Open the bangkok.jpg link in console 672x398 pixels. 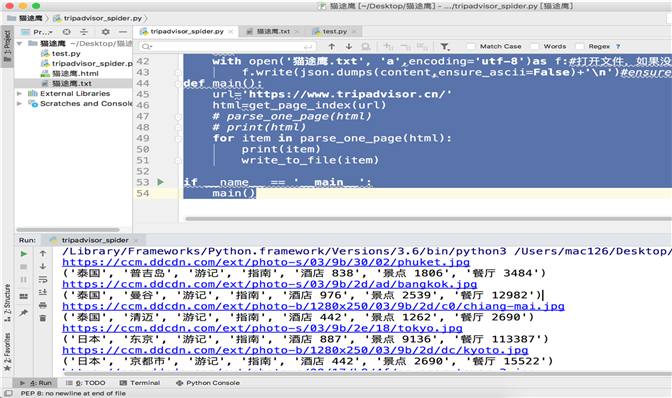click(270, 284)
